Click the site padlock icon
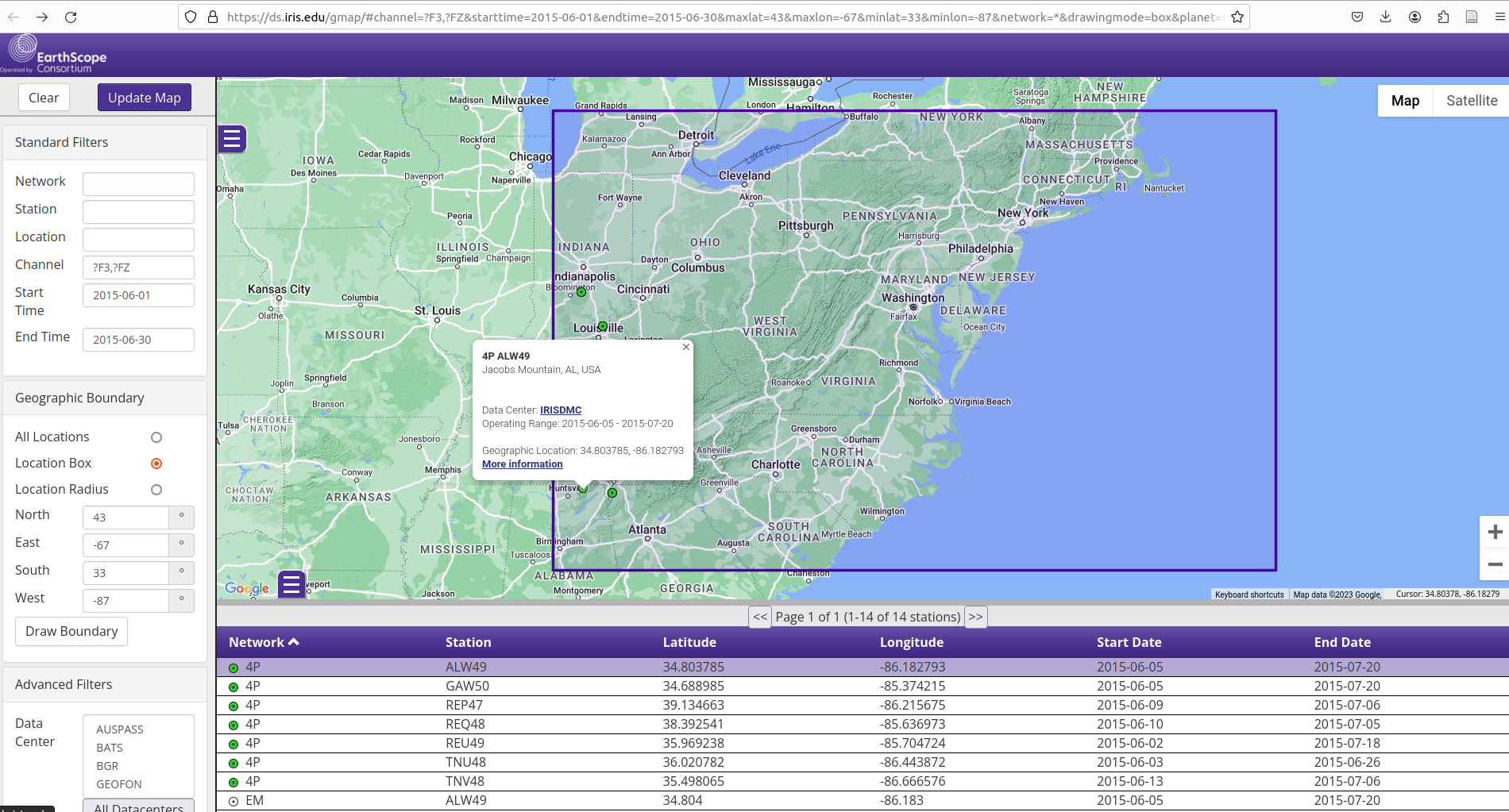1509x812 pixels. 213,17
